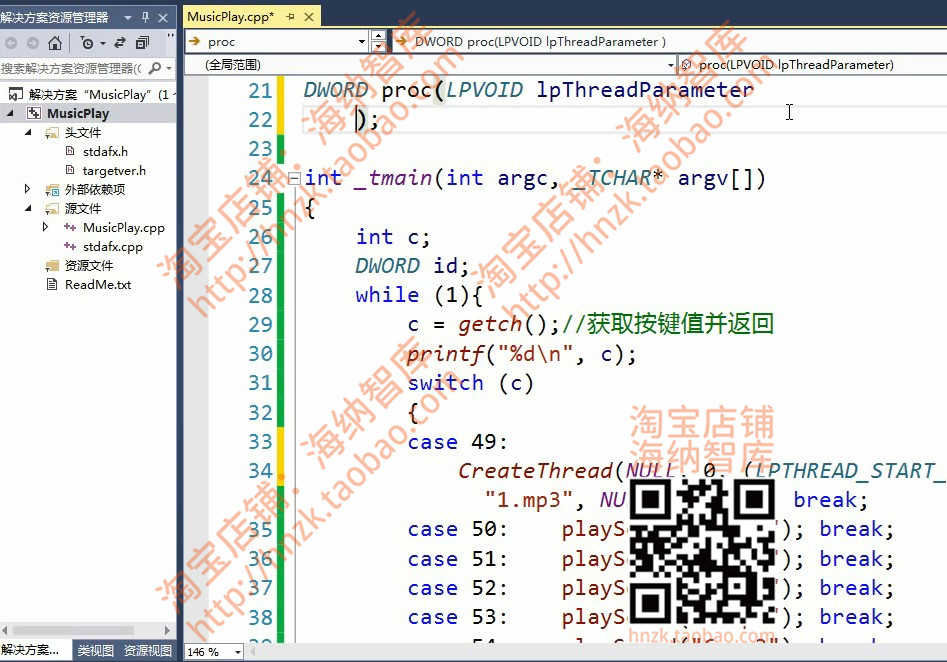The height and width of the screenshot is (662, 947).
Task: Click "CreateThread" on line 34
Action: point(536,471)
